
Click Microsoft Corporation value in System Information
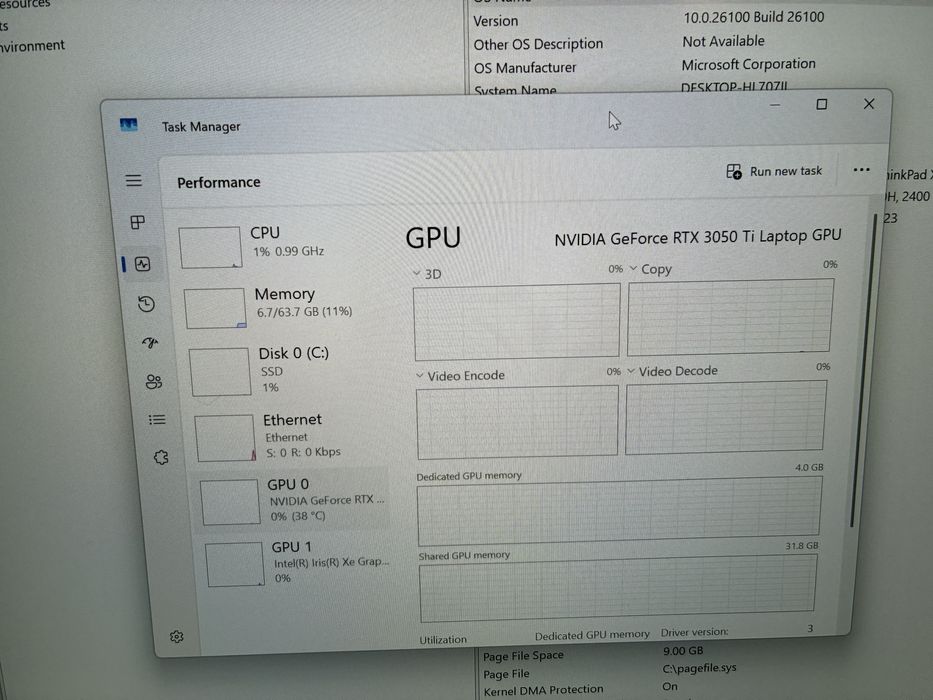(748, 64)
